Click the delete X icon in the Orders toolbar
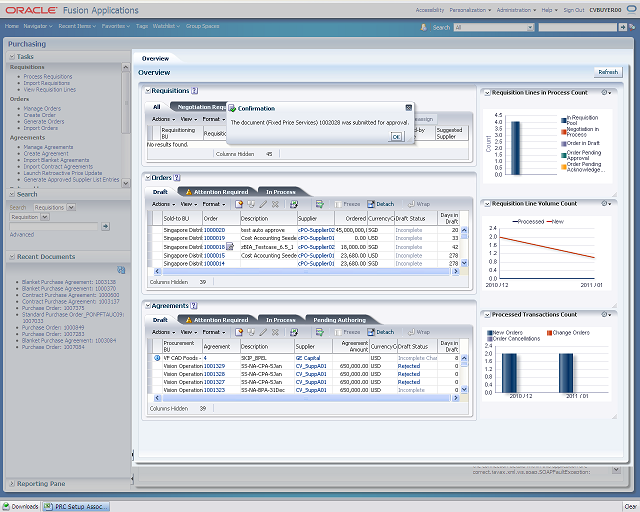The height and width of the screenshot is (512, 640). (x=276, y=204)
